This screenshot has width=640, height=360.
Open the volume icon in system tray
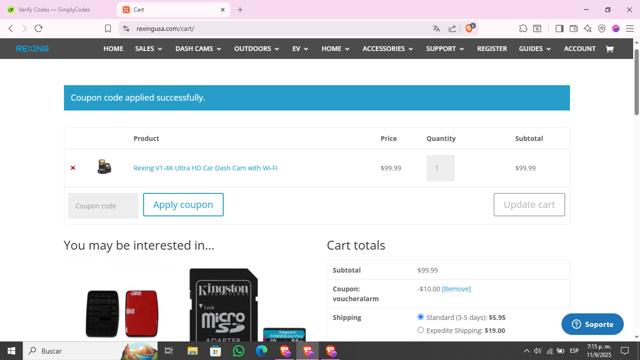(x=538, y=351)
